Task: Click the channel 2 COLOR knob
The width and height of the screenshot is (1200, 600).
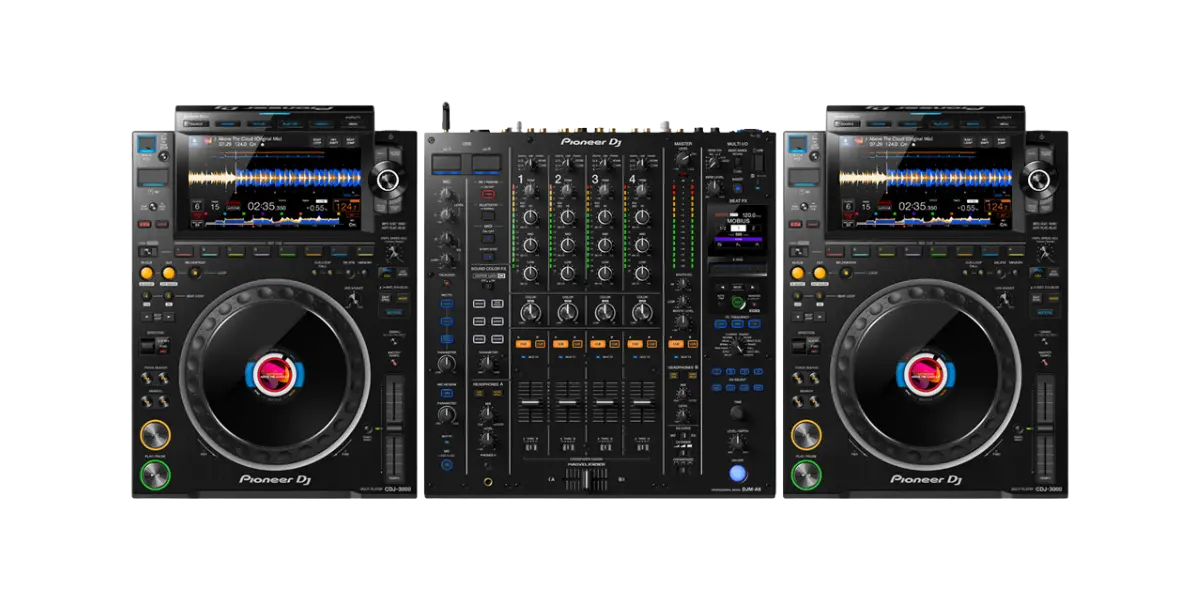Action: (x=568, y=313)
